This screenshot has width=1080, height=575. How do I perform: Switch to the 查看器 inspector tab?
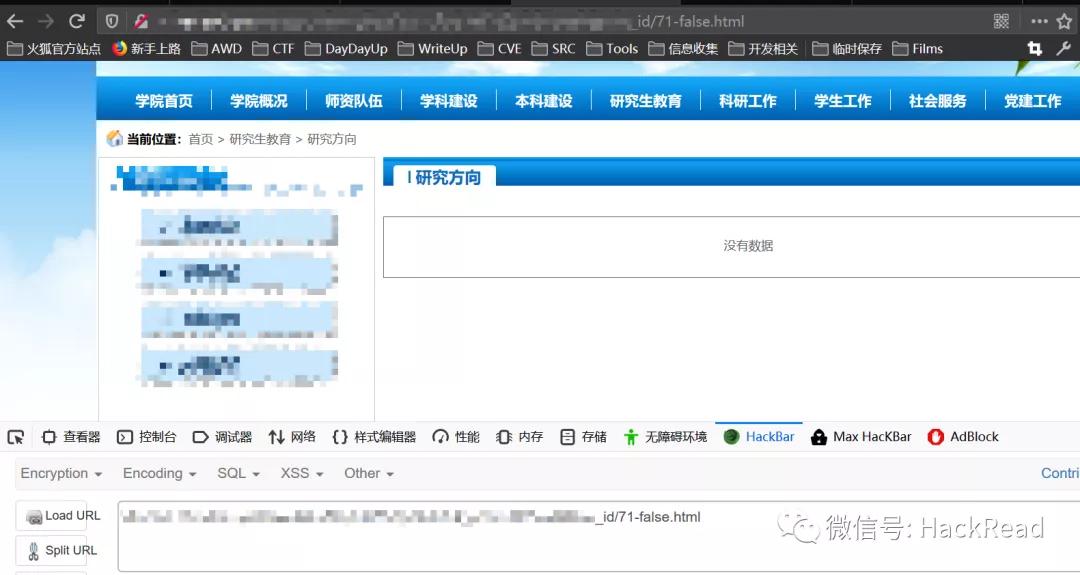tap(71, 437)
